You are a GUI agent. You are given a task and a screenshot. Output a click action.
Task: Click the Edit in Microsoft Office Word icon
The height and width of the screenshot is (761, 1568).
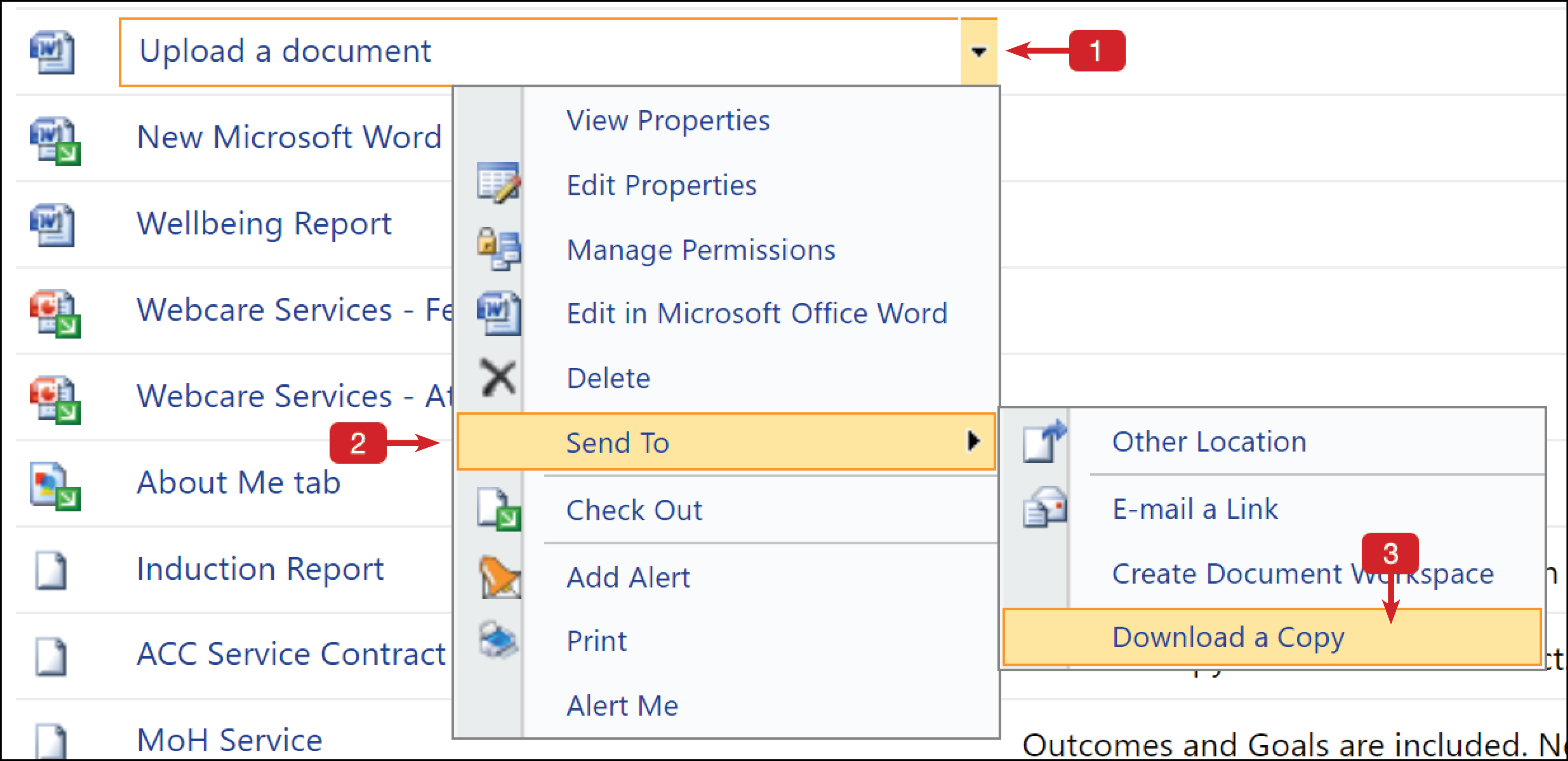pyautogui.click(x=498, y=313)
